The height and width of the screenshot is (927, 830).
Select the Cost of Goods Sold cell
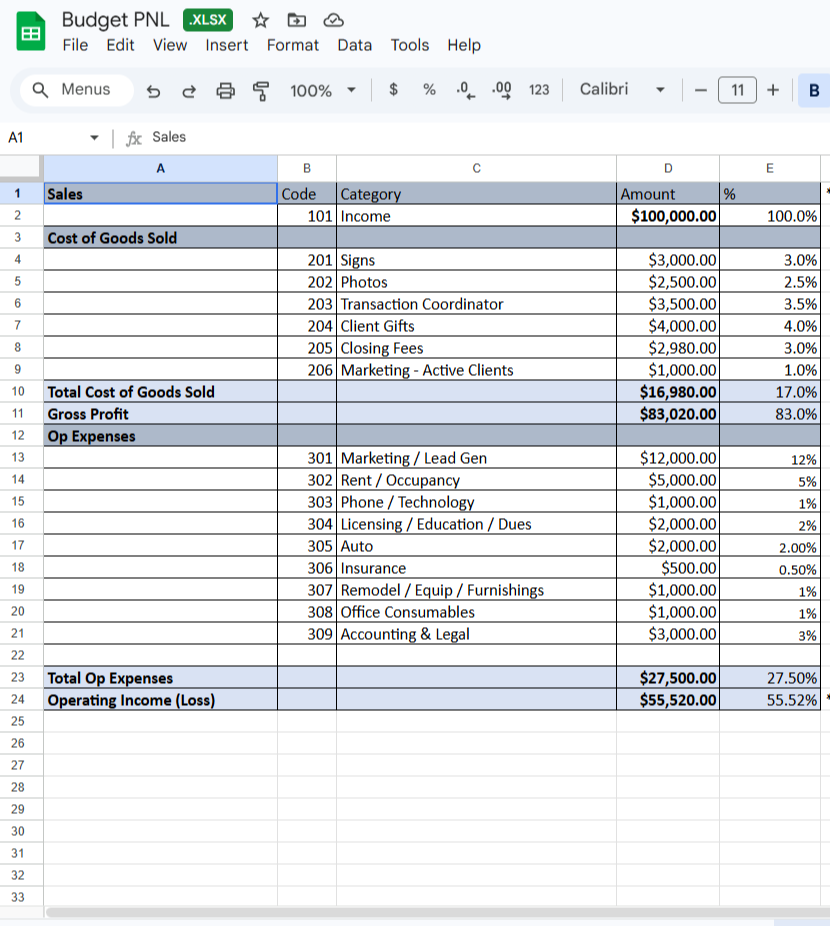(161, 238)
